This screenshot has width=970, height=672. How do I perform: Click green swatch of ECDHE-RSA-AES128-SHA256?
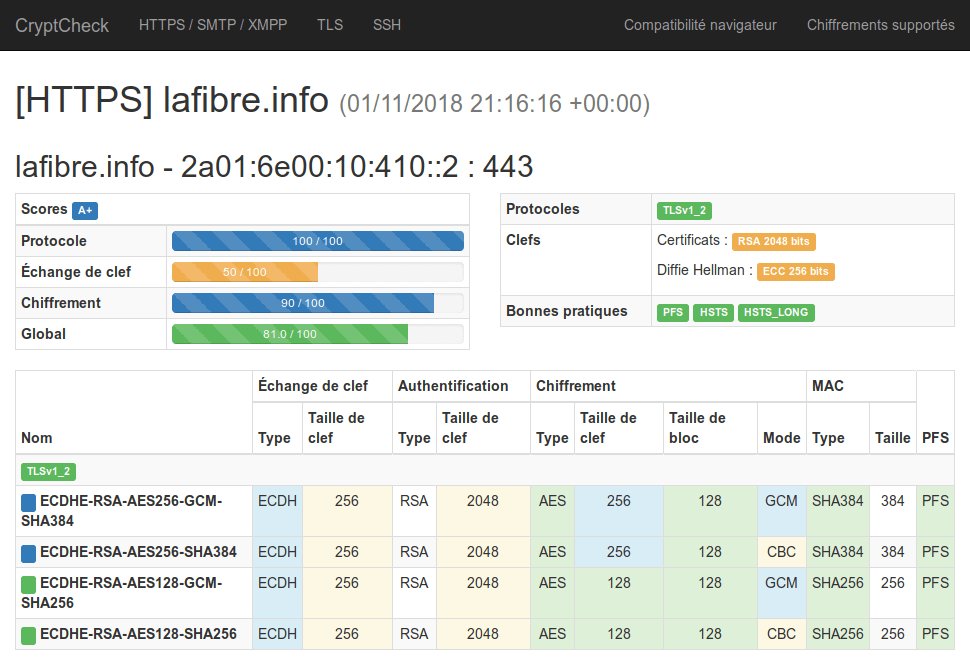click(28, 635)
